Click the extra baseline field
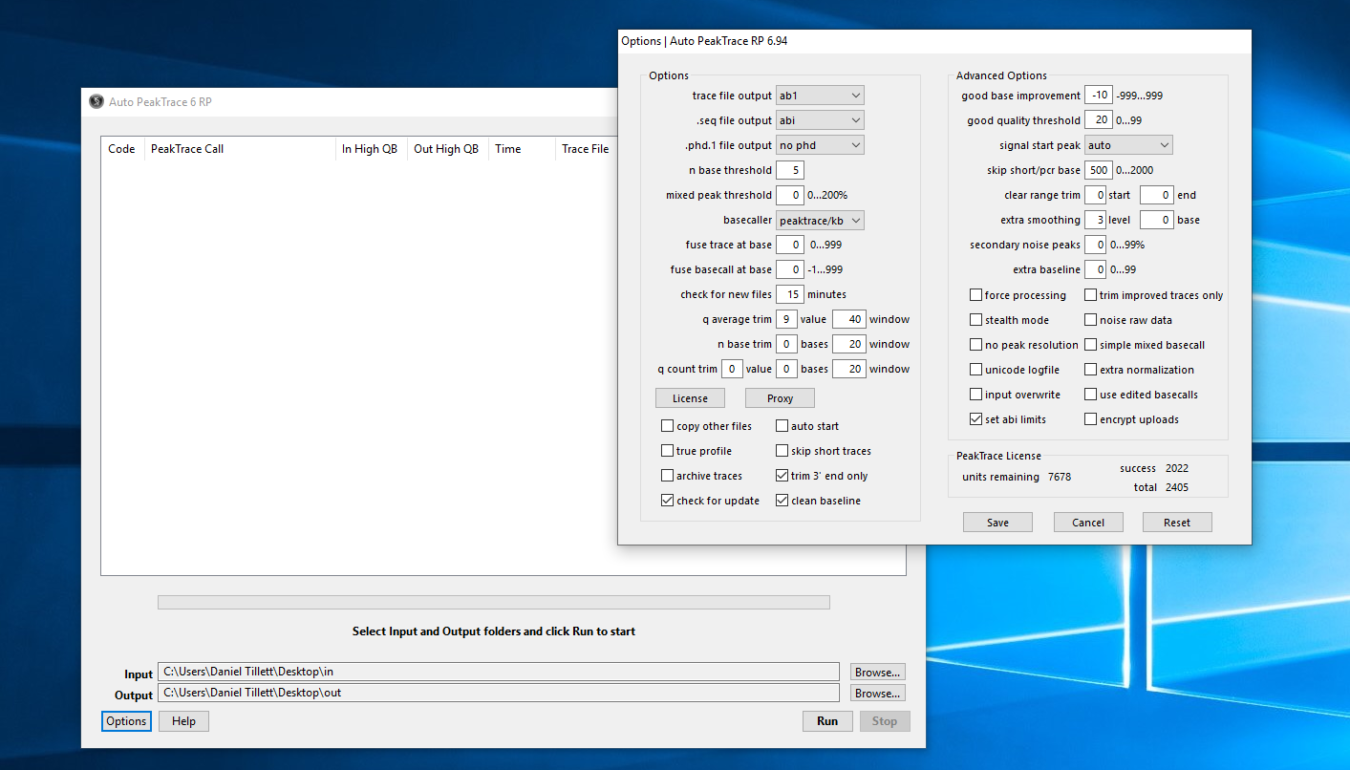This screenshot has height=770, width=1350. [1095, 270]
